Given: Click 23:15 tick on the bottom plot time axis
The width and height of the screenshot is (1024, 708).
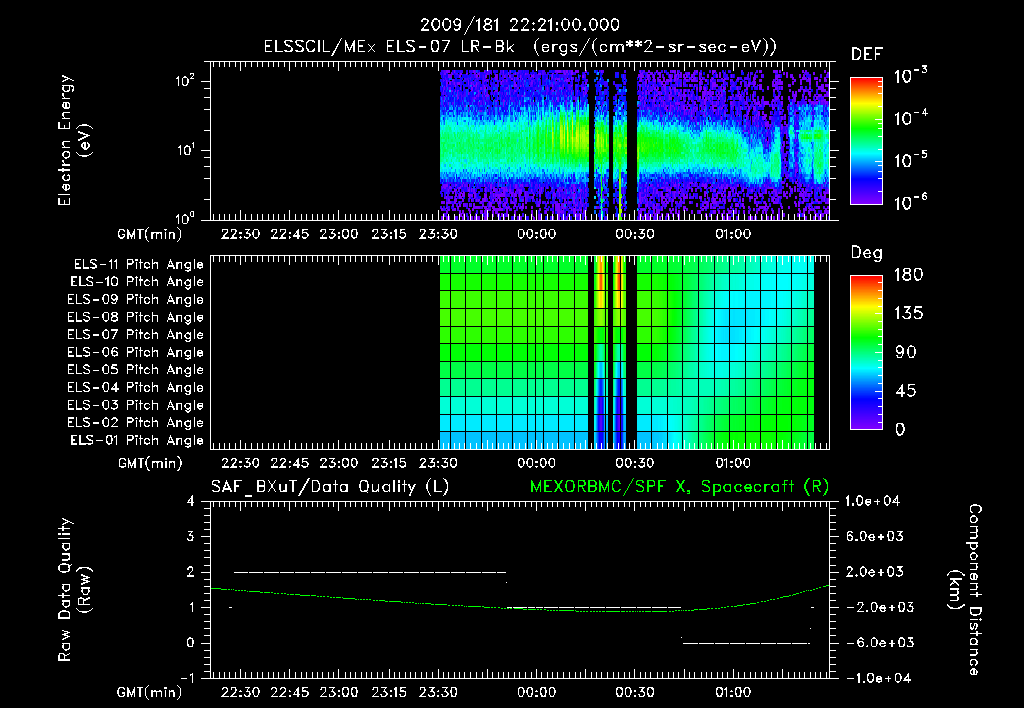Looking at the screenshot, I should [x=389, y=692].
